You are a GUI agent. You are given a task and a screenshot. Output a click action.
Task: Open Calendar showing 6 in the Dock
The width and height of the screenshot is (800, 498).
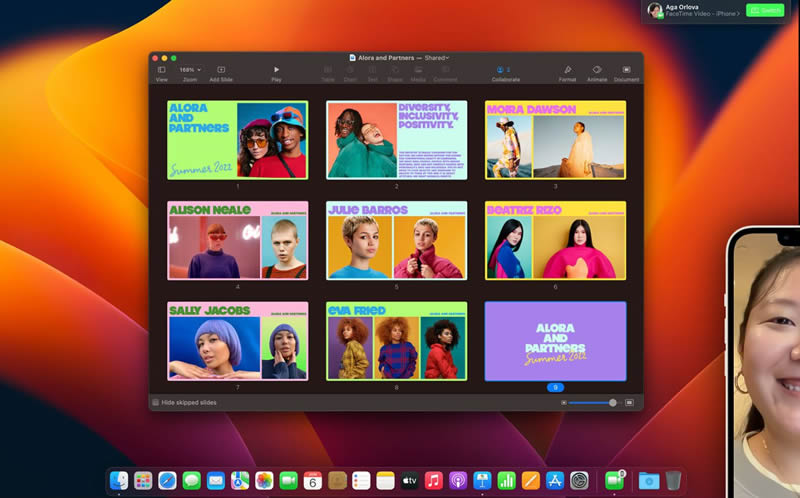[313, 481]
